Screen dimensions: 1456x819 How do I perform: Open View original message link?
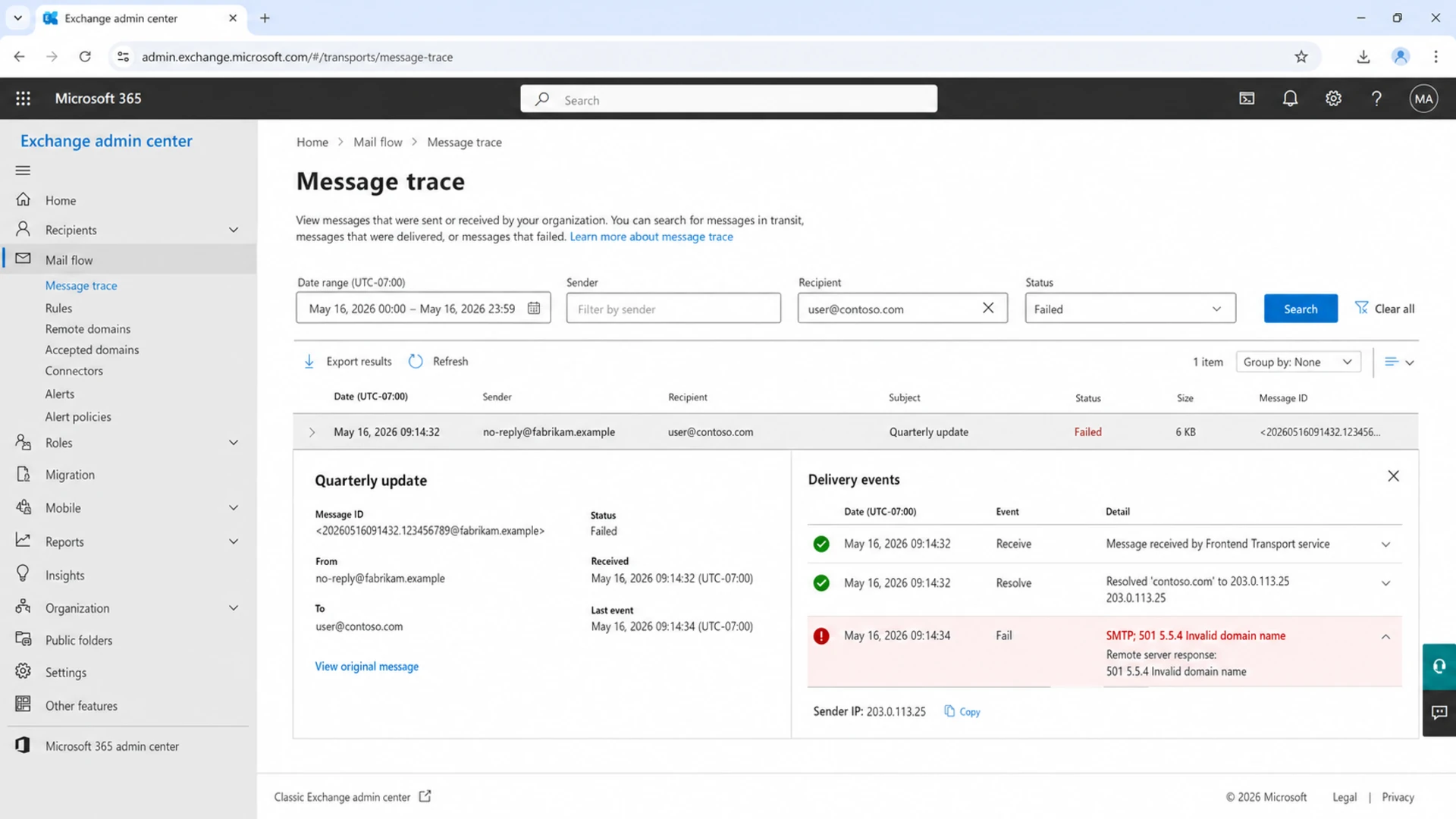click(367, 667)
